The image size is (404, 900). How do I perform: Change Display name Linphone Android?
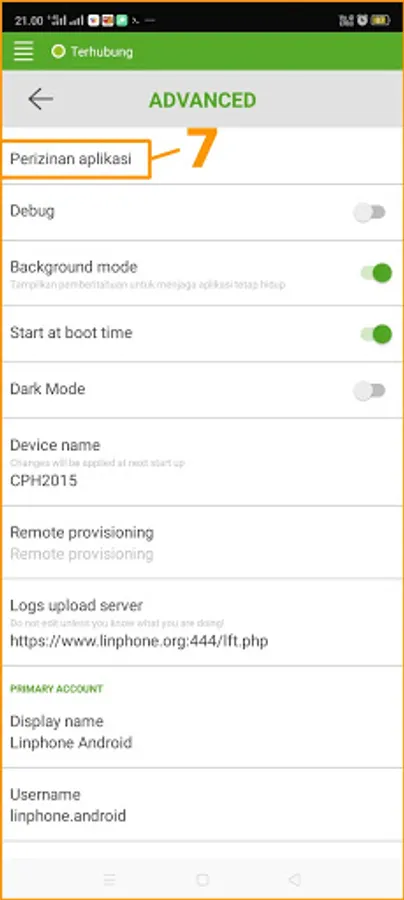pyautogui.click(x=202, y=732)
